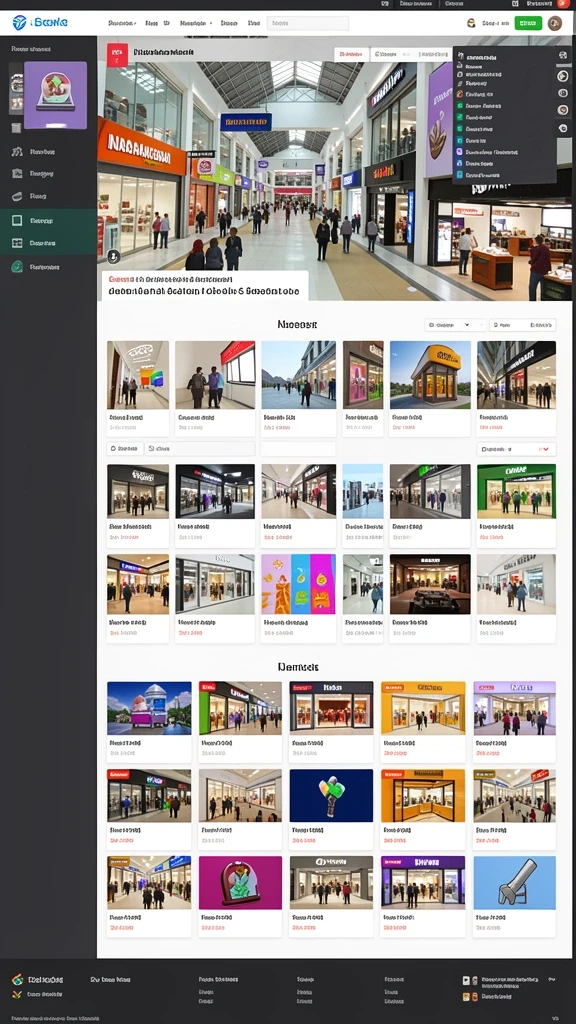Open the first nav menu with dropdown arrow
This screenshot has width=576, height=1024.
(x=122, y=23)
